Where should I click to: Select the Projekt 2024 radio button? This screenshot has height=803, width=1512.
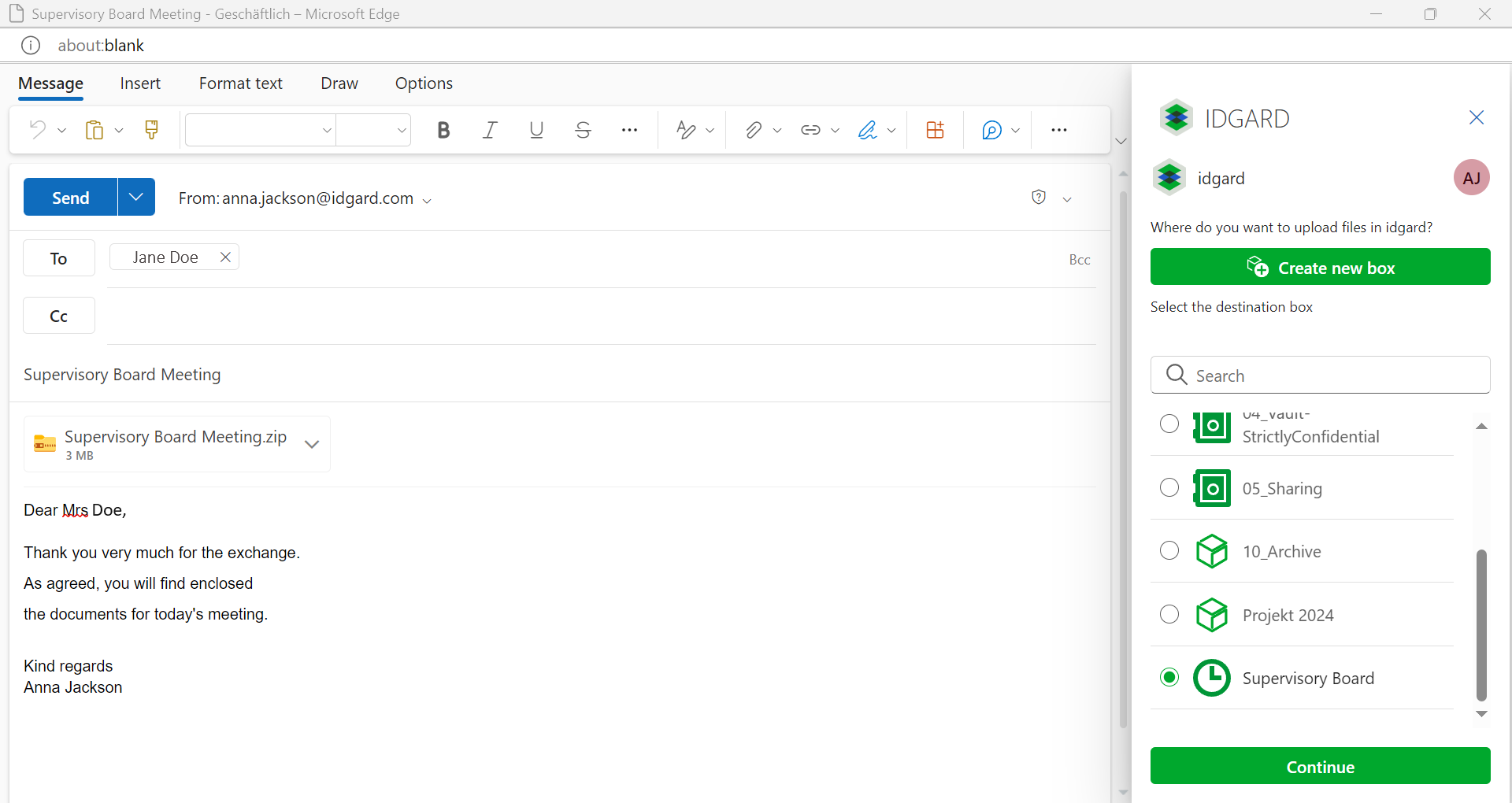point(1169,614)
